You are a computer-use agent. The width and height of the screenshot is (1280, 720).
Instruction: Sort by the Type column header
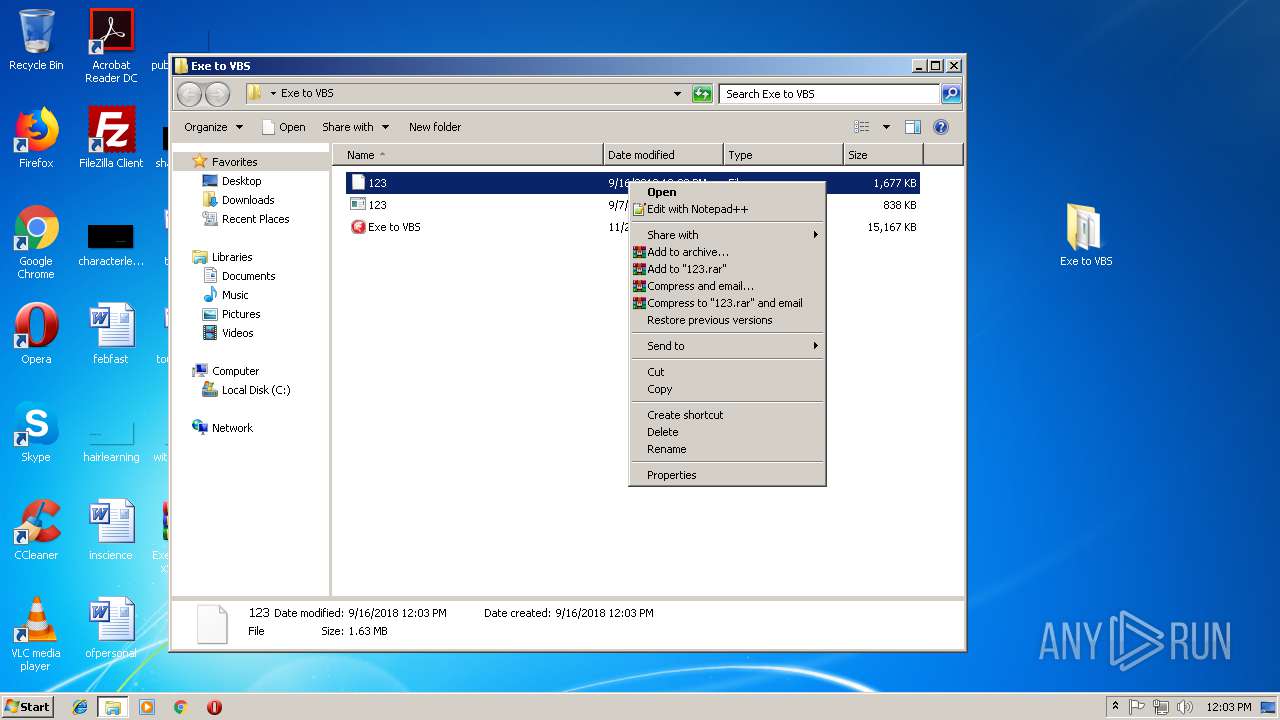tap(783, 155)
